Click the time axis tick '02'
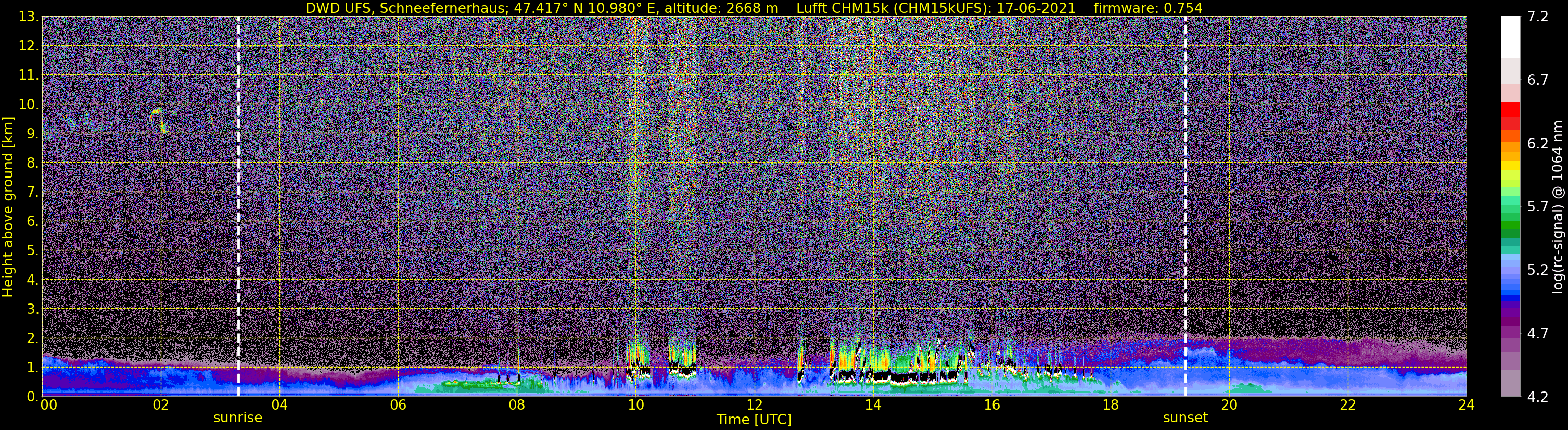Viewport: 1568px width, 430px height. click(x=160, y=405)
